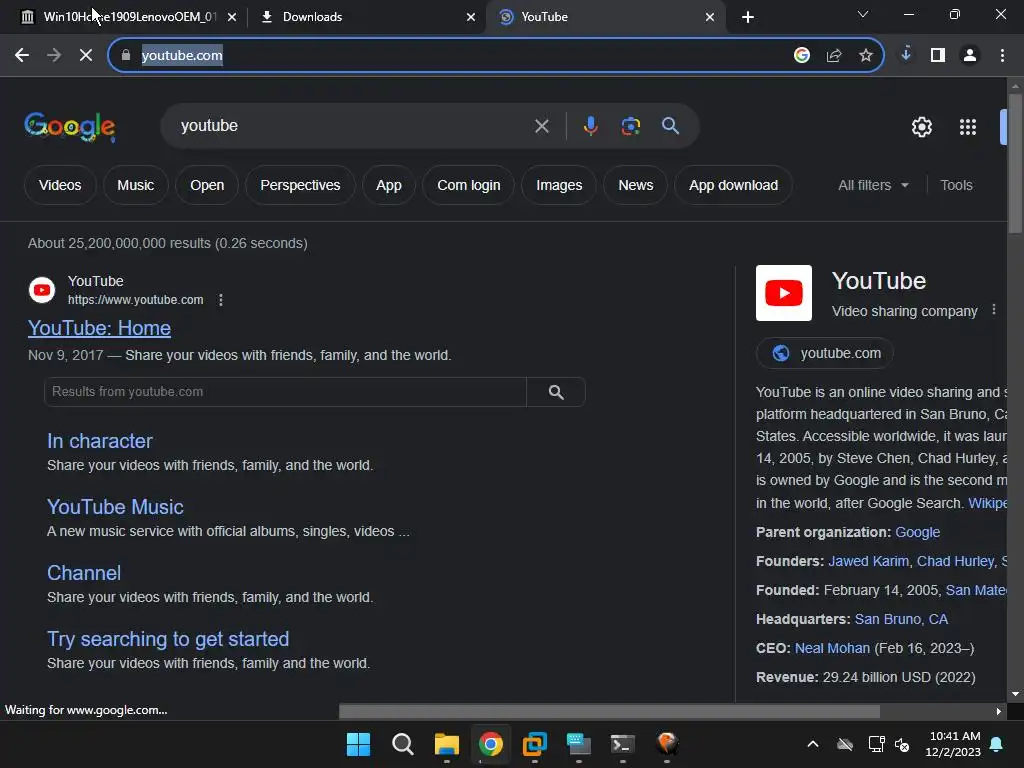
Task: Stop loading the page
Action: 86,56
